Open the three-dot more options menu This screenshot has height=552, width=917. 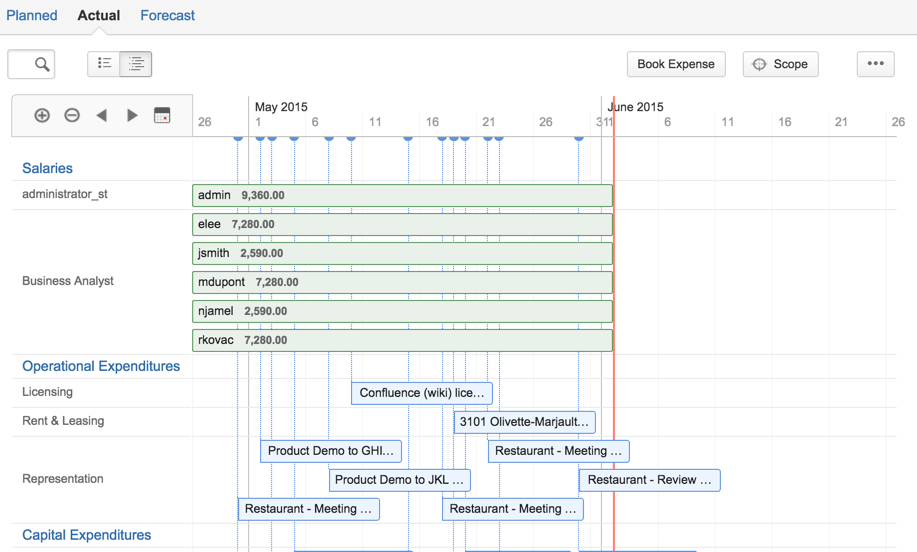tap(875, 64)
